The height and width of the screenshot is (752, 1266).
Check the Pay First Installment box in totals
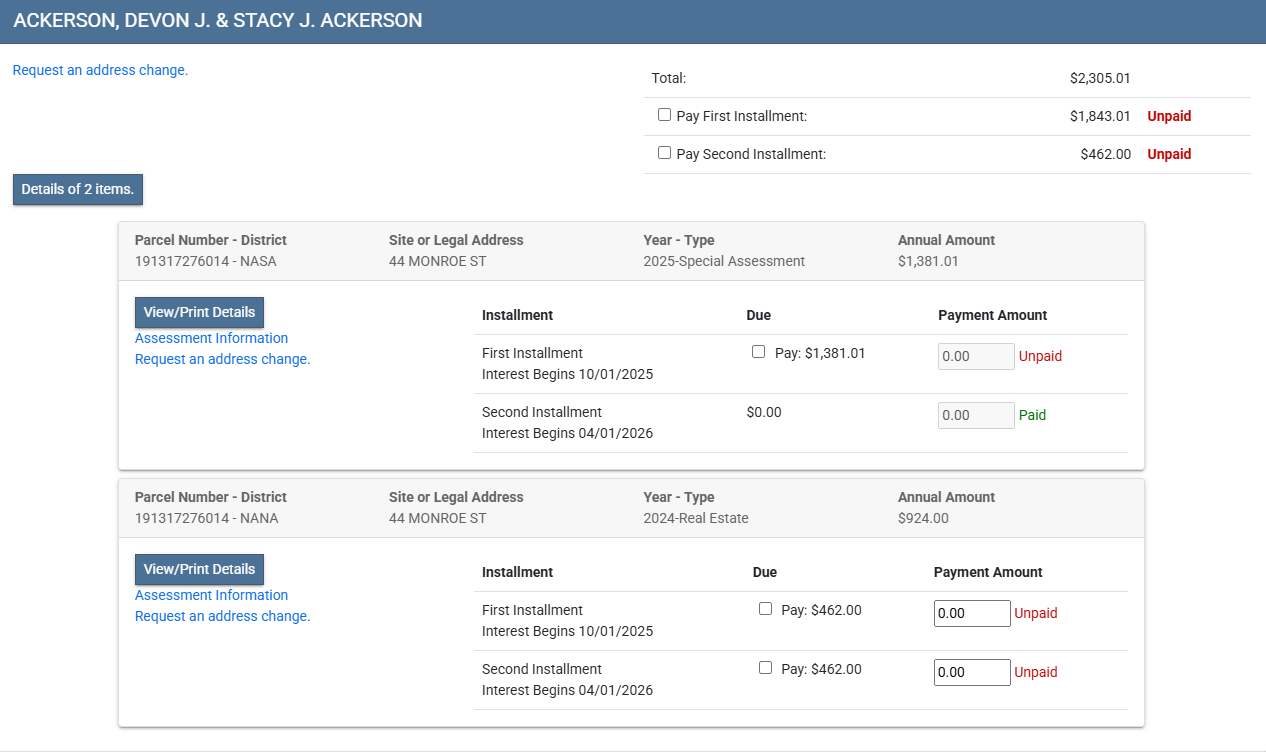(664, 115)
